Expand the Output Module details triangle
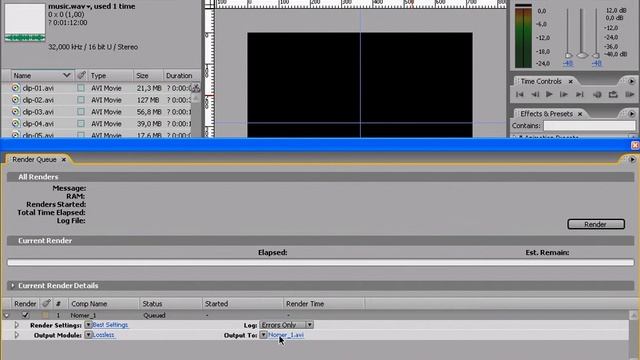The height and width of the screenshot is (360, 640). (16, 335)
